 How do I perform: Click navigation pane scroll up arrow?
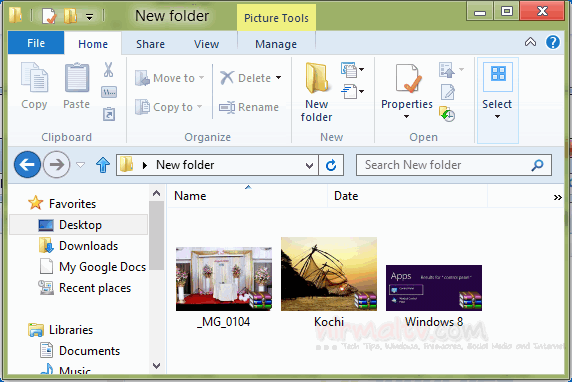pyautogui.click(x=157, y=193)
